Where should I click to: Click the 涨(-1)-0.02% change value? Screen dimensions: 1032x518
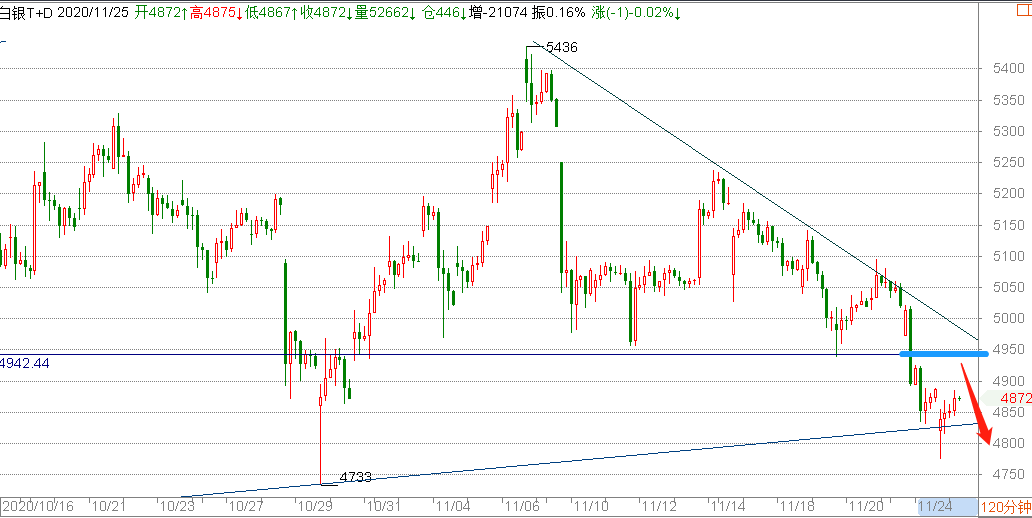[x=636, y=13]
